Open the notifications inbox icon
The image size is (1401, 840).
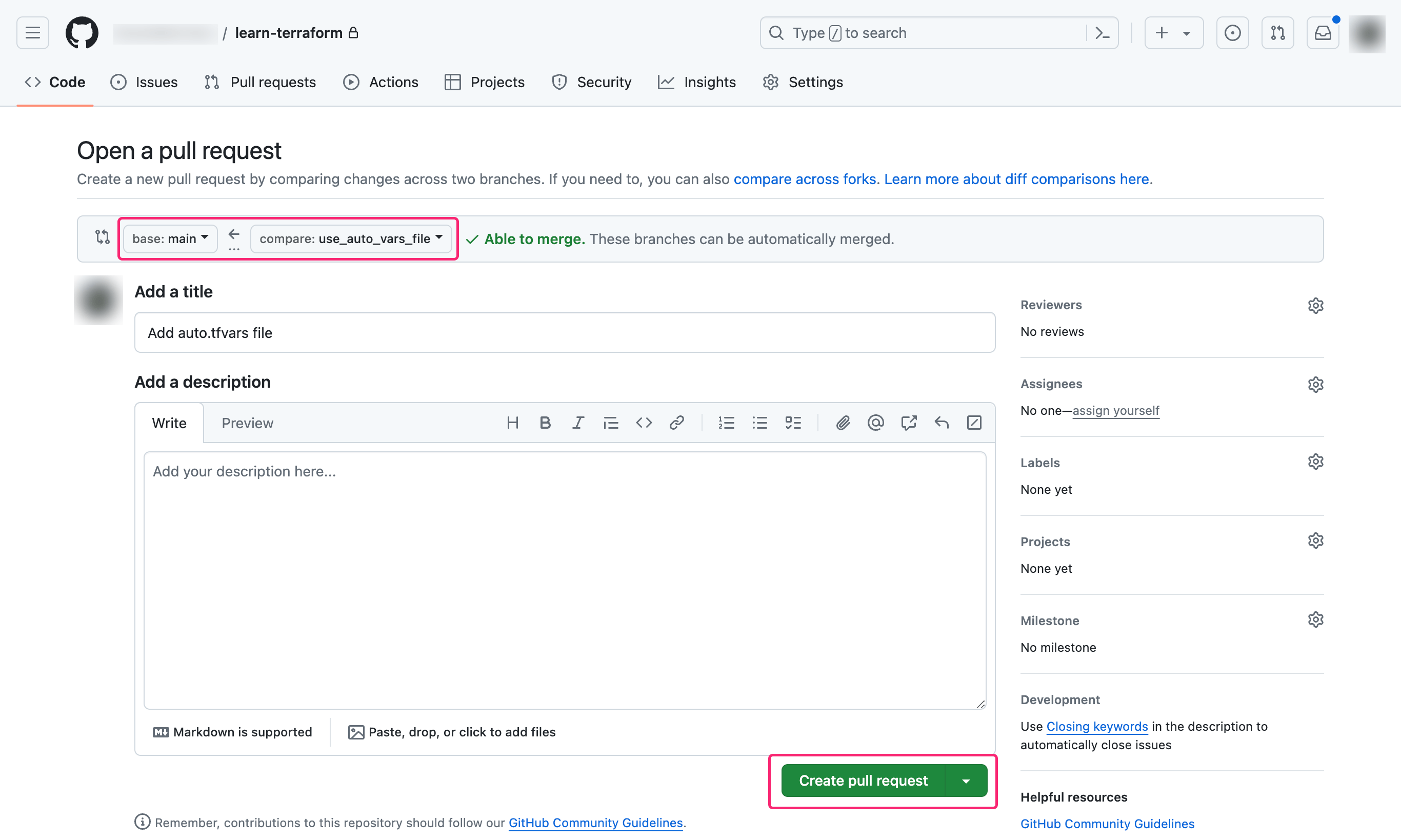coord(1323,33)
